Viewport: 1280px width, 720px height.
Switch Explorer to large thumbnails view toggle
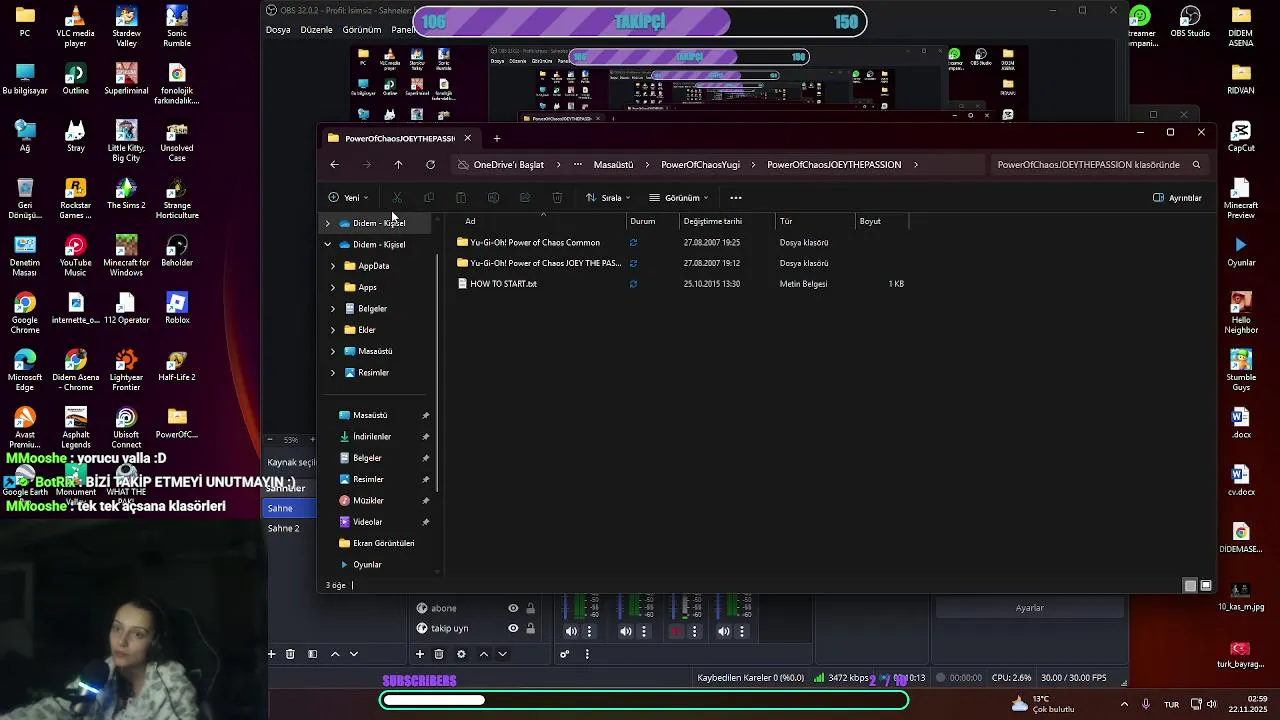pos(1206,586)
